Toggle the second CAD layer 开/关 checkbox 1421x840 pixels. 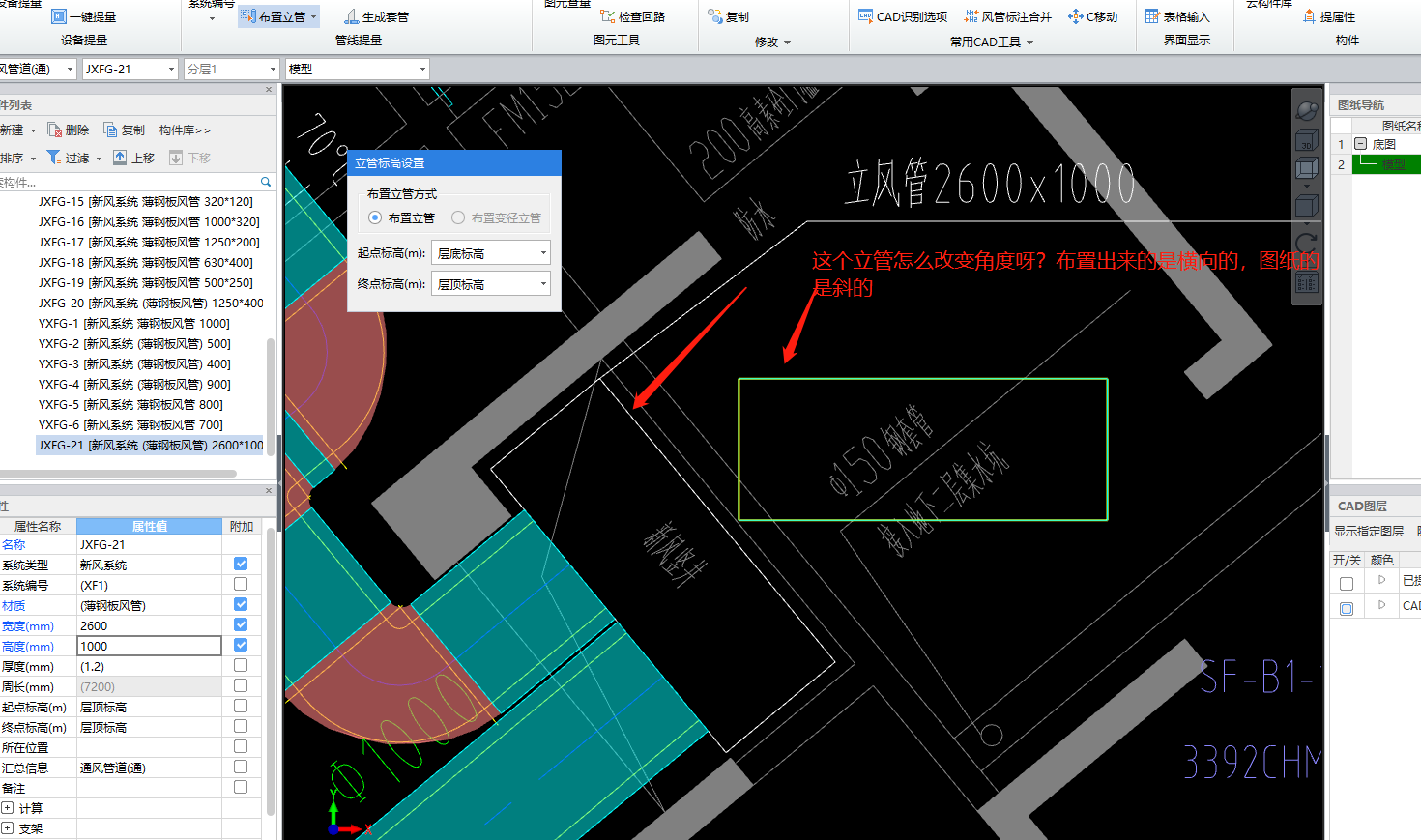pyautogui.click(x=1347, y=608)
